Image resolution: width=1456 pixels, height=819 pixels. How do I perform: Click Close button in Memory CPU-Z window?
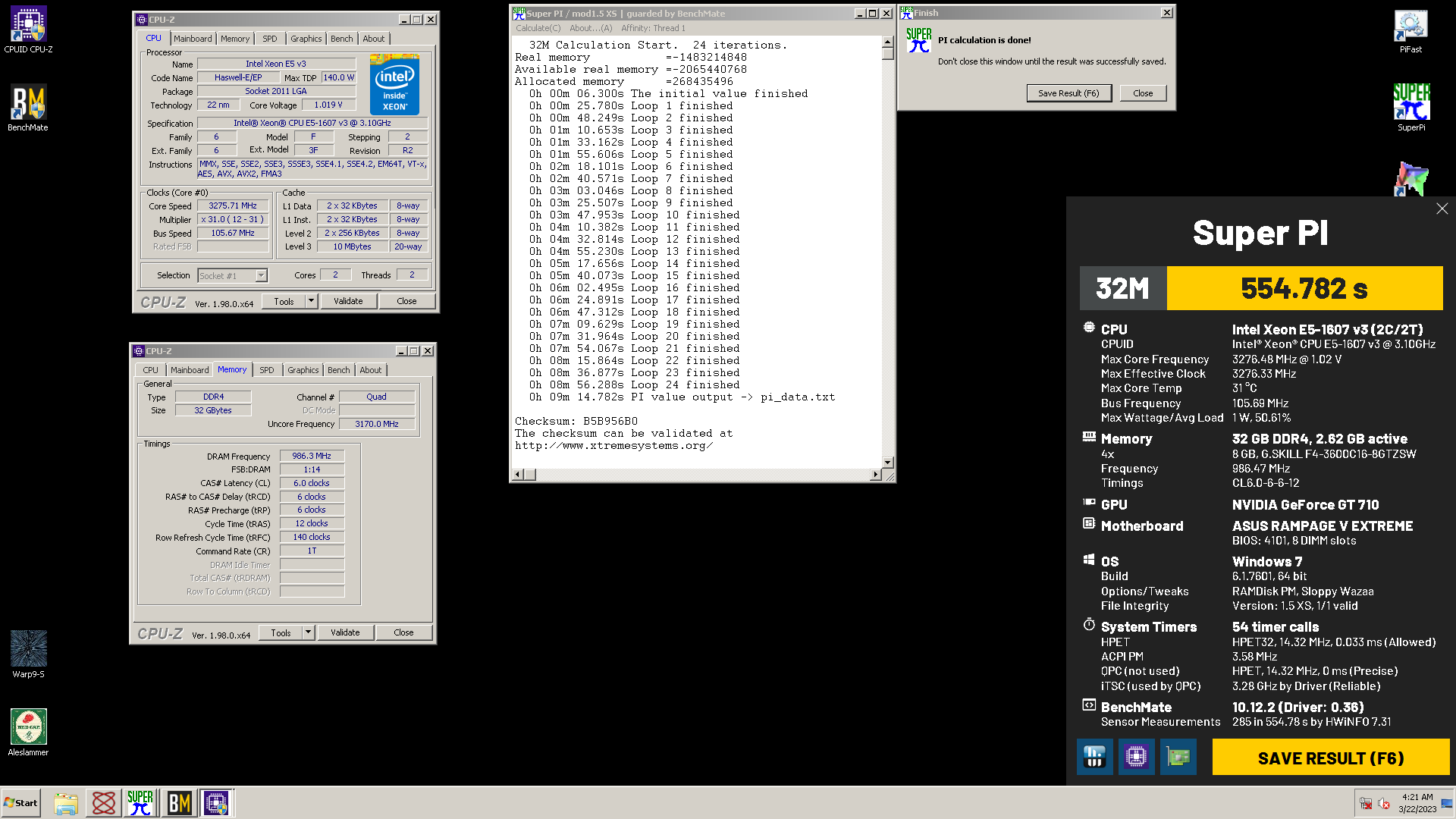click(x=403, y=632)
